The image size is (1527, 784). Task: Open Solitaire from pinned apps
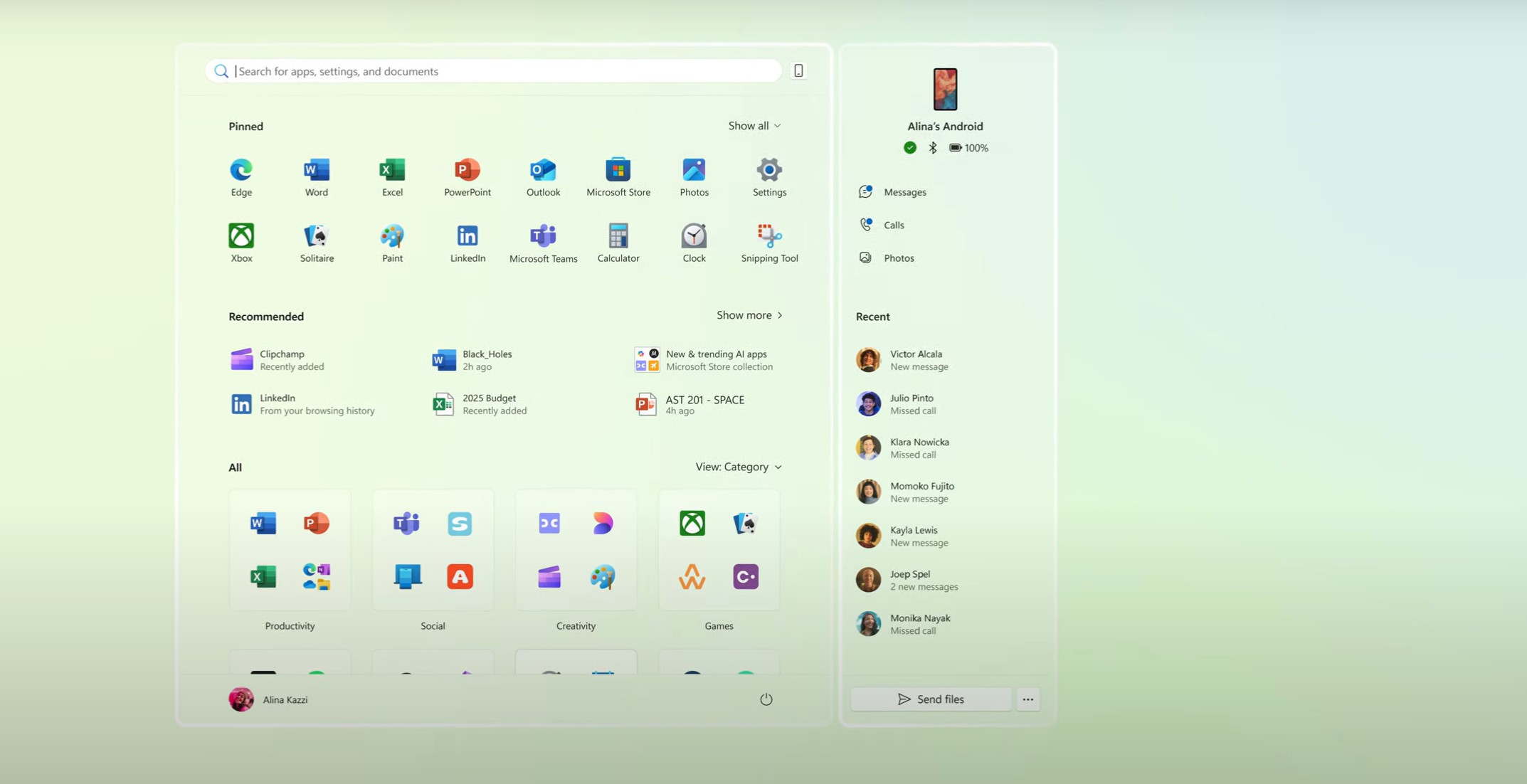[x=317, y=243]
